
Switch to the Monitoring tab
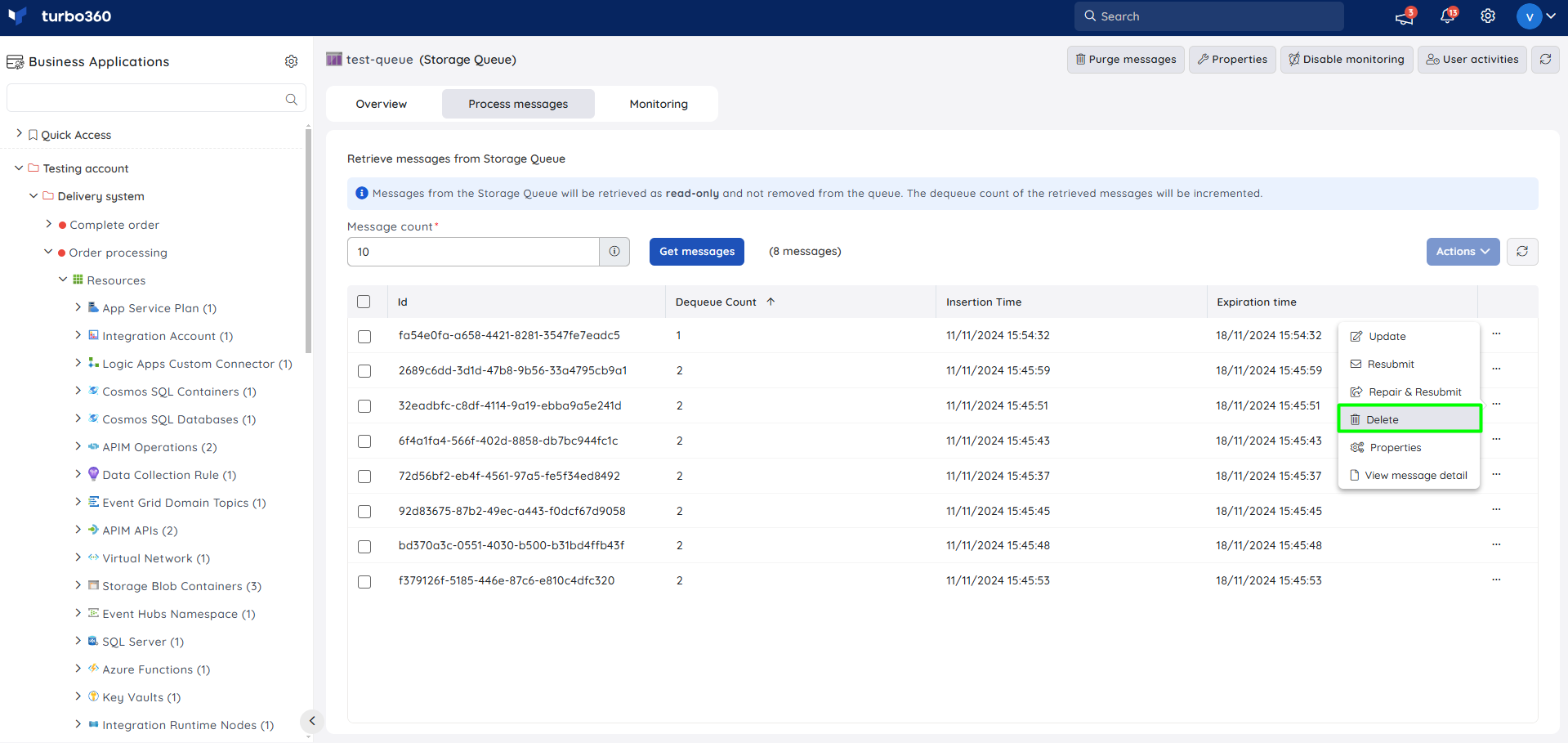click(x=659, y=104)
